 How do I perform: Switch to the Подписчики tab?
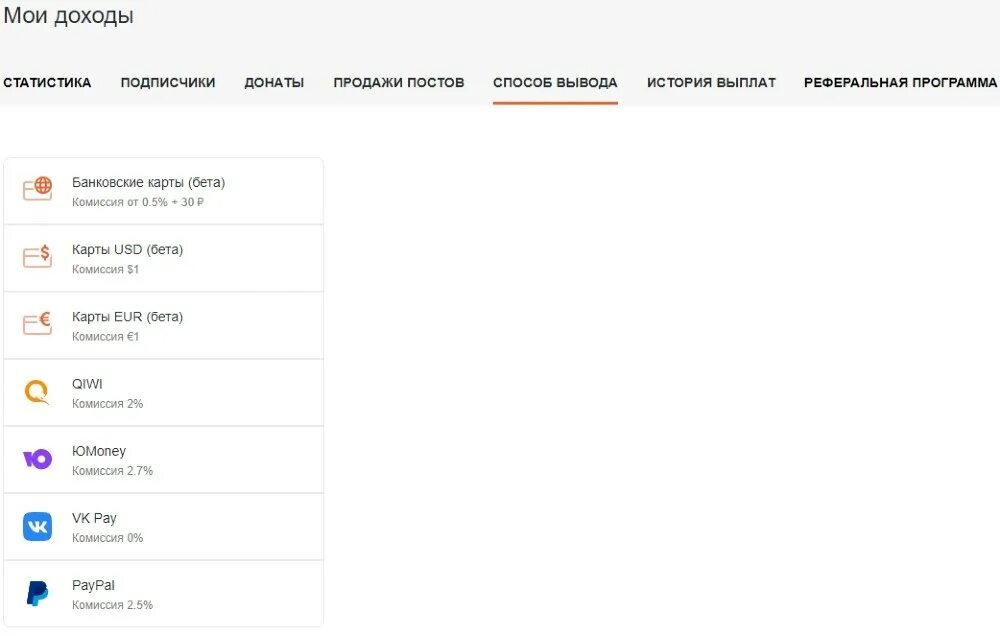point(168,82)
